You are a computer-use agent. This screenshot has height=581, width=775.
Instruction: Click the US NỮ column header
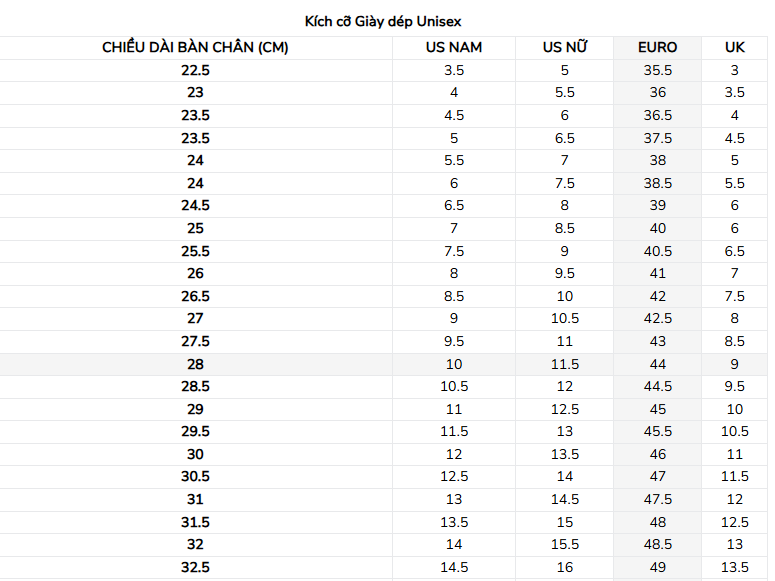(x=564, y=47)
